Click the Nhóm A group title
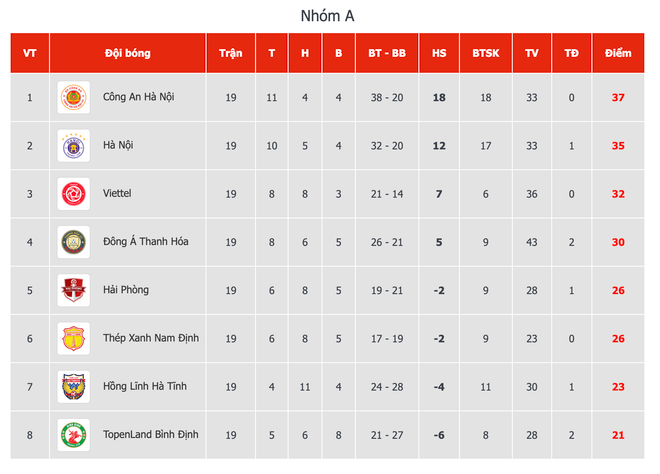The height and width of the screenshot is (474, 660). pyautogui.click(x=328, y=16)
